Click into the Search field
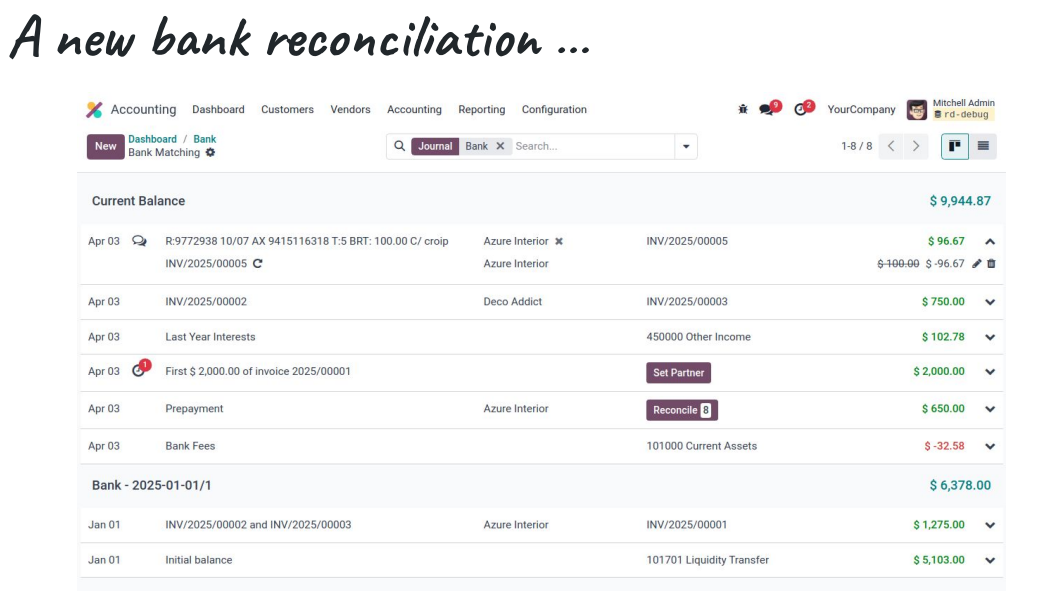The height and width of the screenshot is (600, 1046). [590, 146]
